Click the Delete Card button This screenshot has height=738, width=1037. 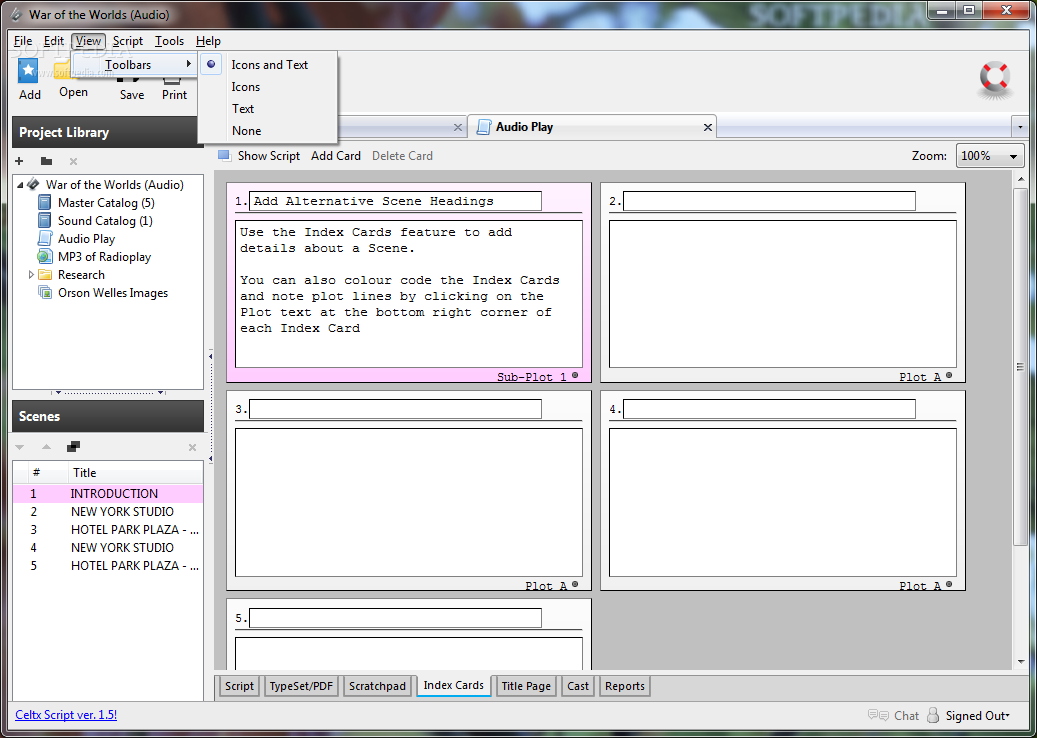(x=402, y=156)
